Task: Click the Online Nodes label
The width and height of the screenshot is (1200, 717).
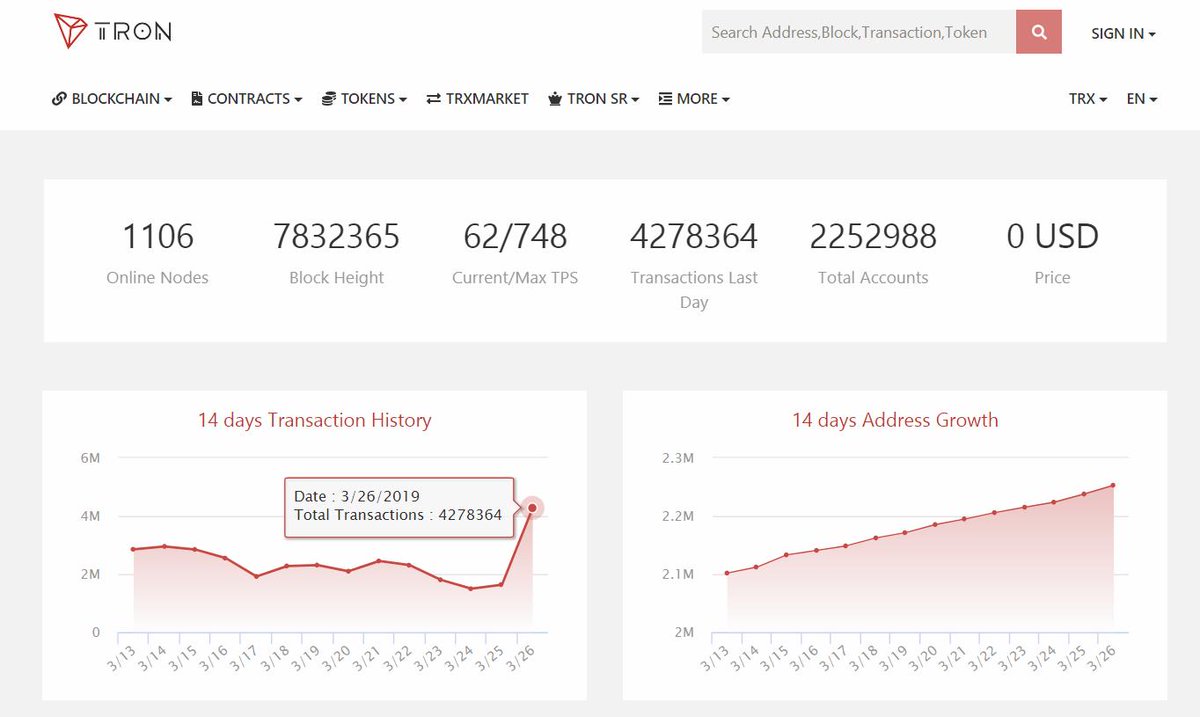Action: pyautogui.click(x=158, y=278)
